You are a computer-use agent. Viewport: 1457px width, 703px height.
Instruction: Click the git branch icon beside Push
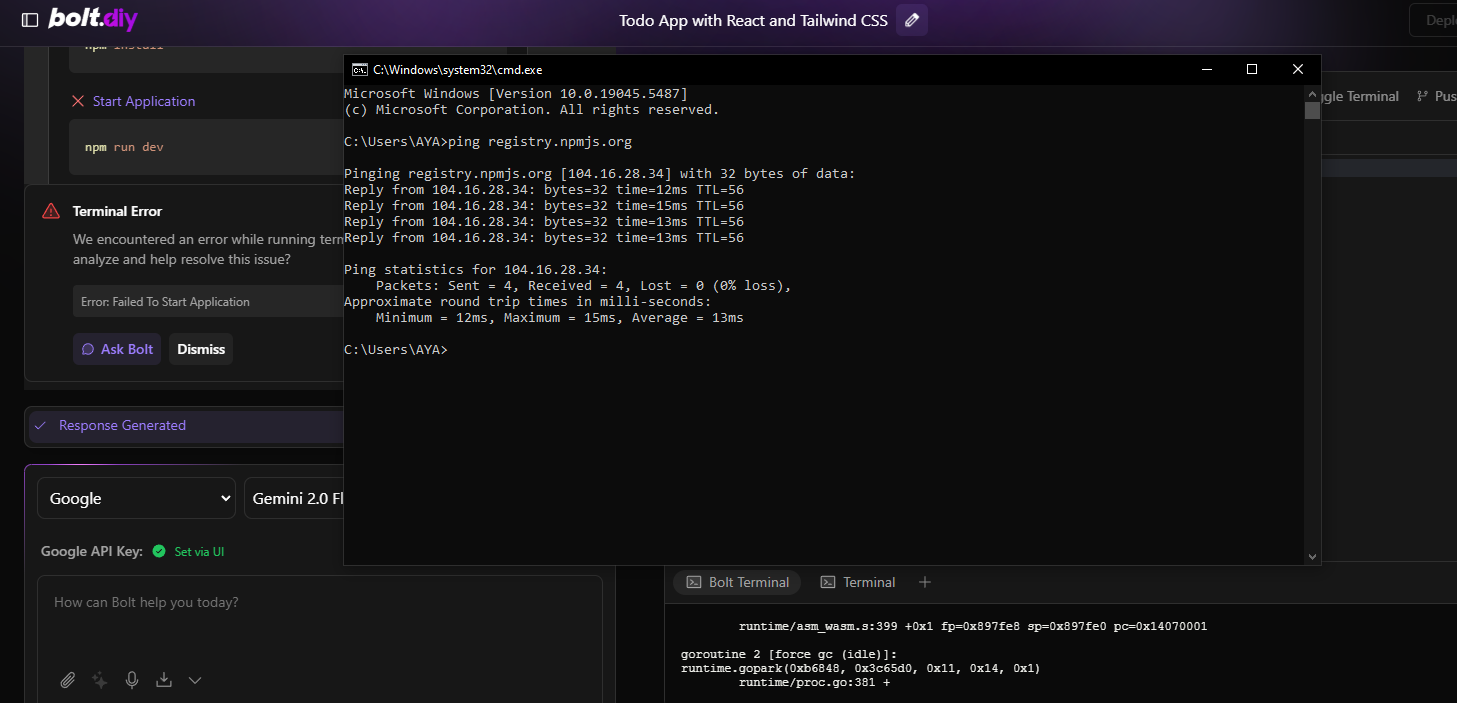tap(1422, 97)
